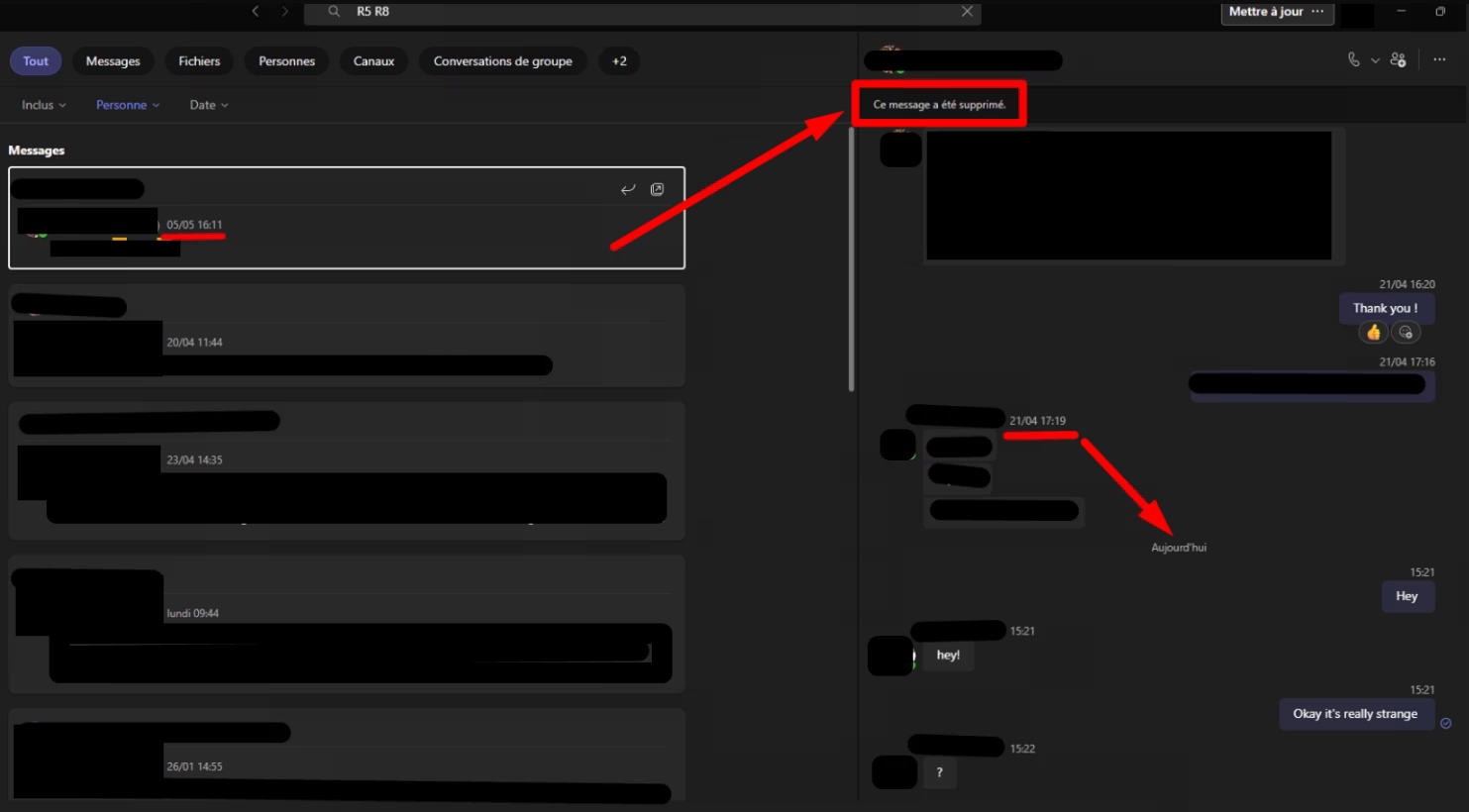Click the thumbs-up reaction under Thank you
The height and width of the screenshot is (812, 1469).
point(1373,333)
